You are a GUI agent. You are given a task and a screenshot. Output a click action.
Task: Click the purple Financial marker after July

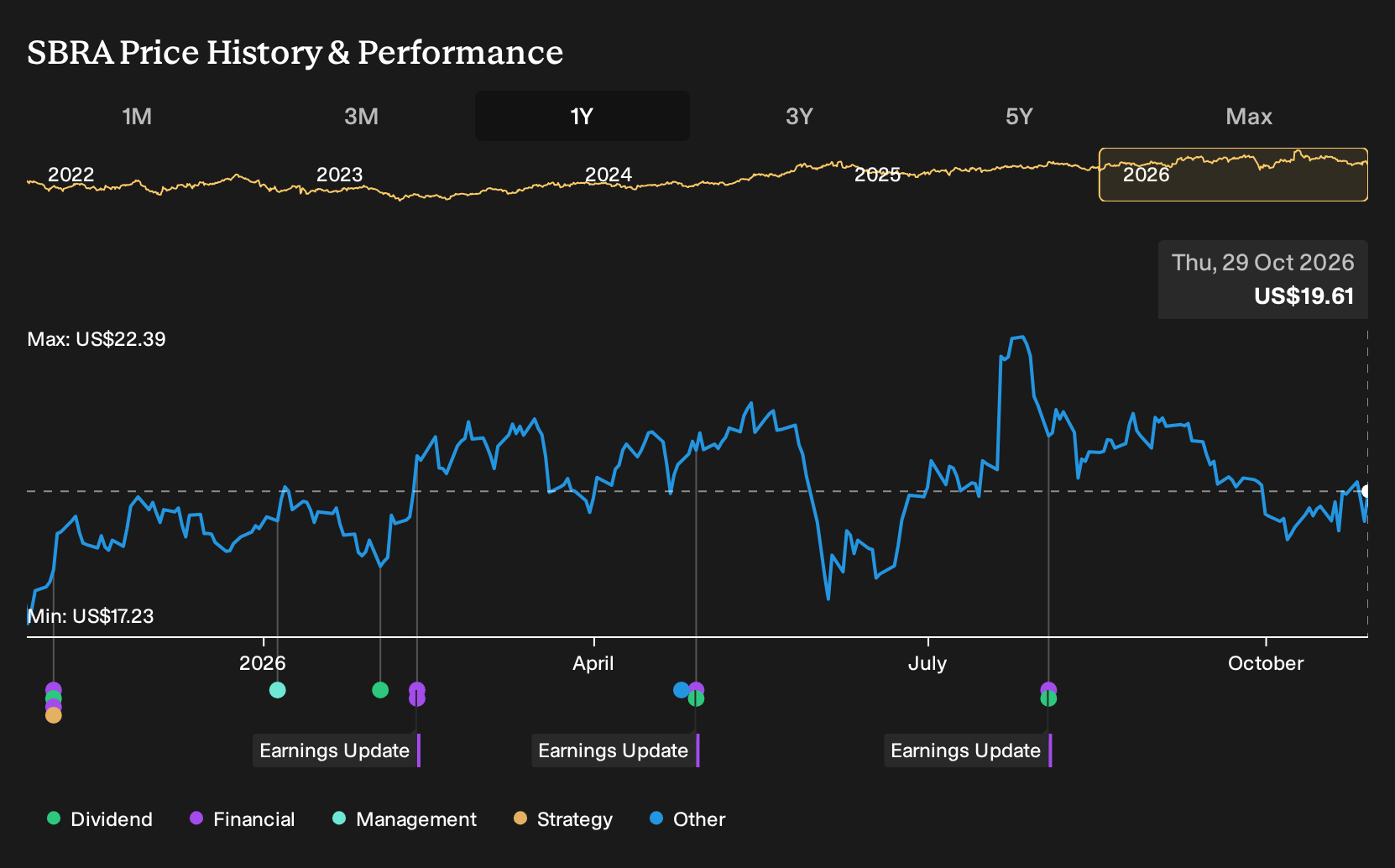click(1048, 689)
